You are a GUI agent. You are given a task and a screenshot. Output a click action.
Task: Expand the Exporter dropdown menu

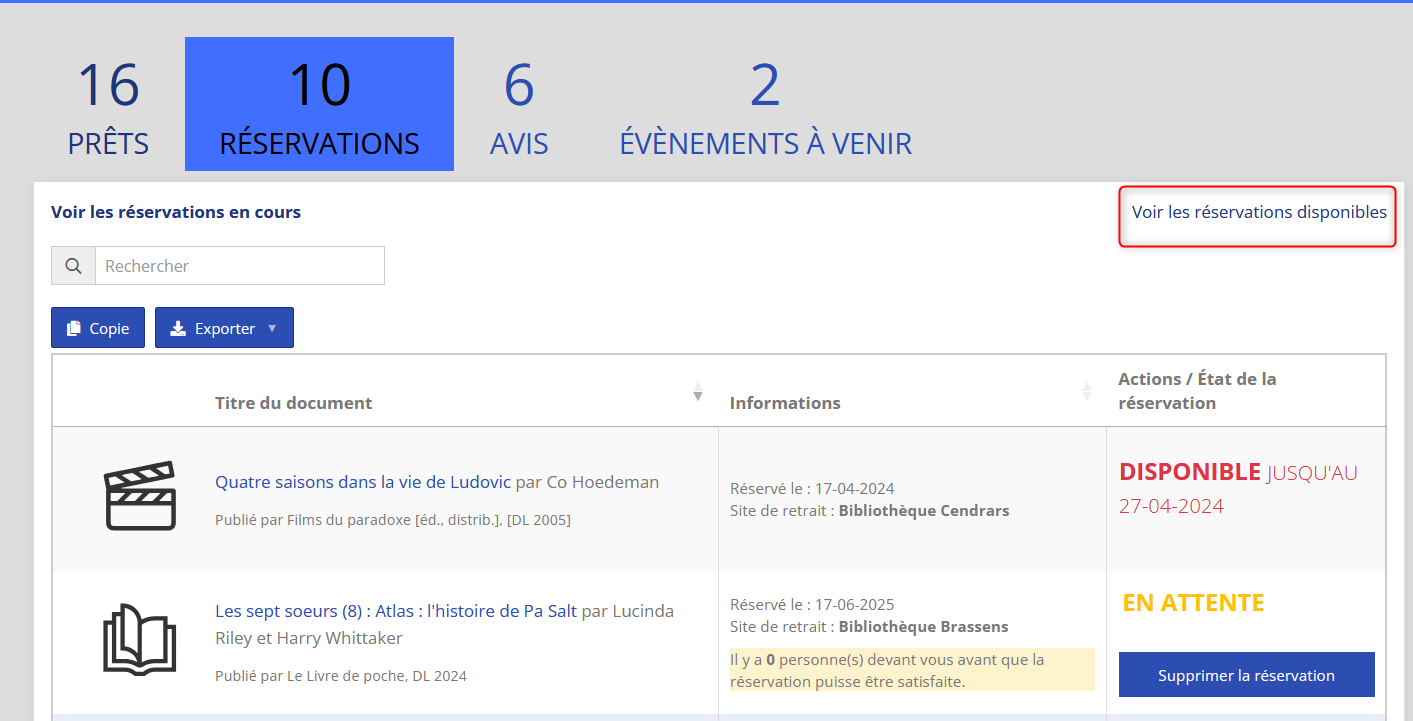pyautogui.click(x=224, y=328)
